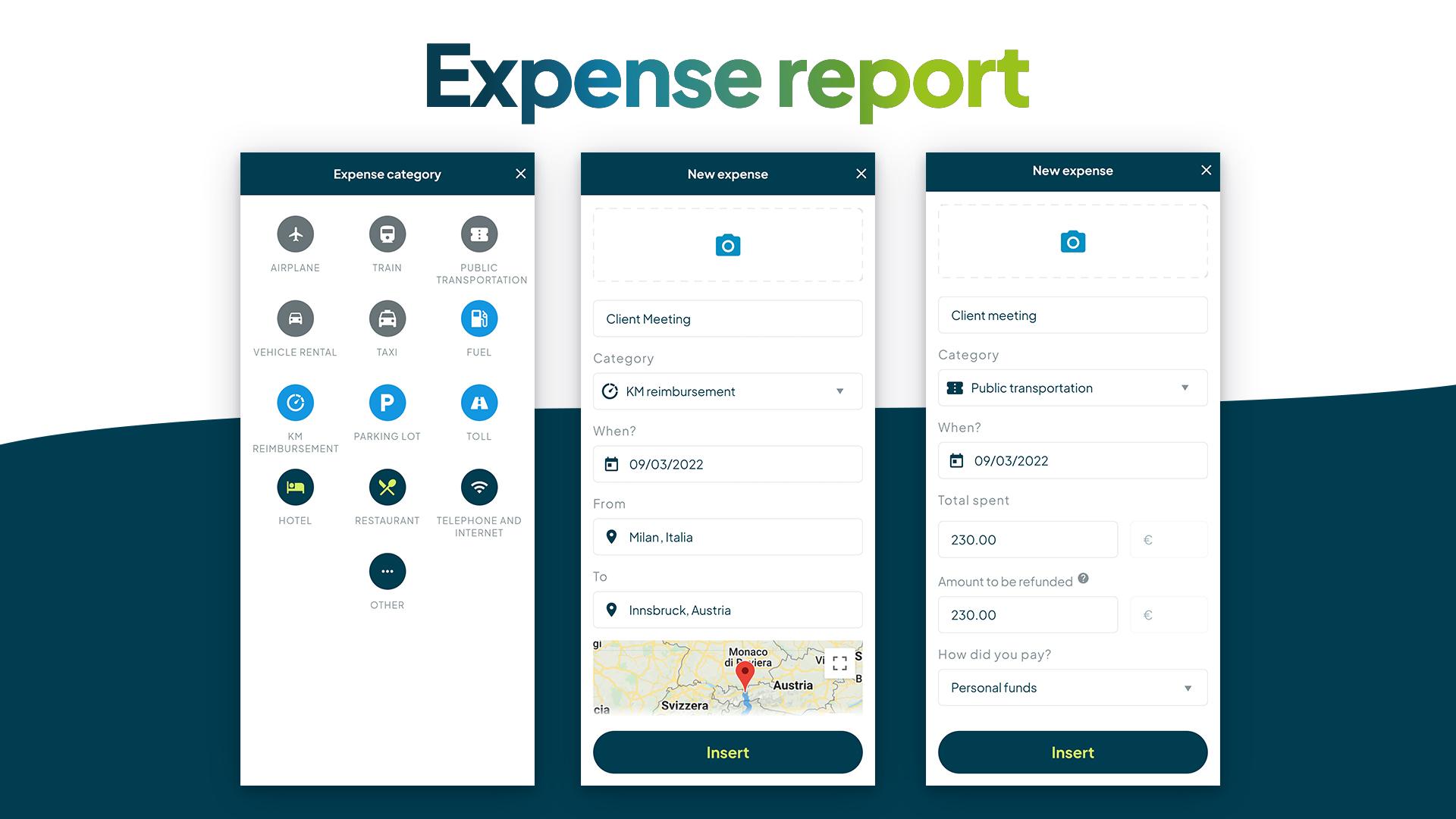Click Insert button on KM reimbursement form
This screenshot has height=819, width=1456.
click(728, 752)
